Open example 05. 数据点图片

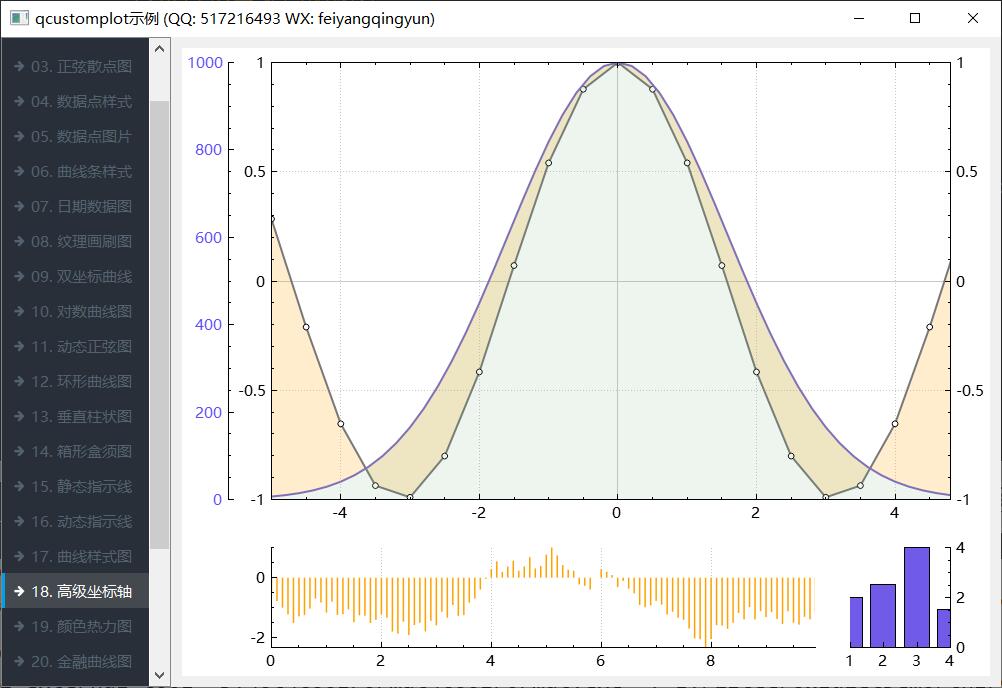[81, 136]
